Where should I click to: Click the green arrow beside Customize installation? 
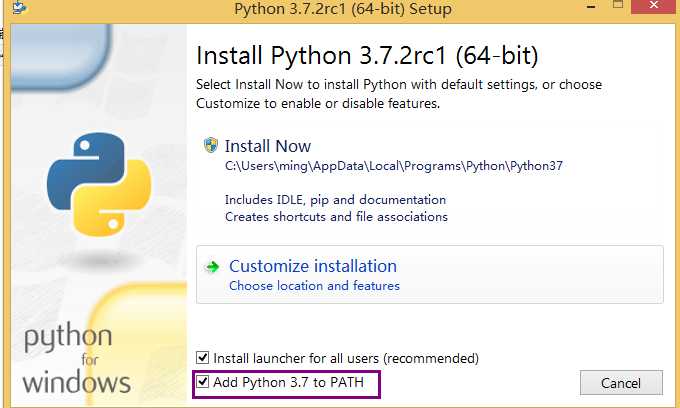click(212, 267)
